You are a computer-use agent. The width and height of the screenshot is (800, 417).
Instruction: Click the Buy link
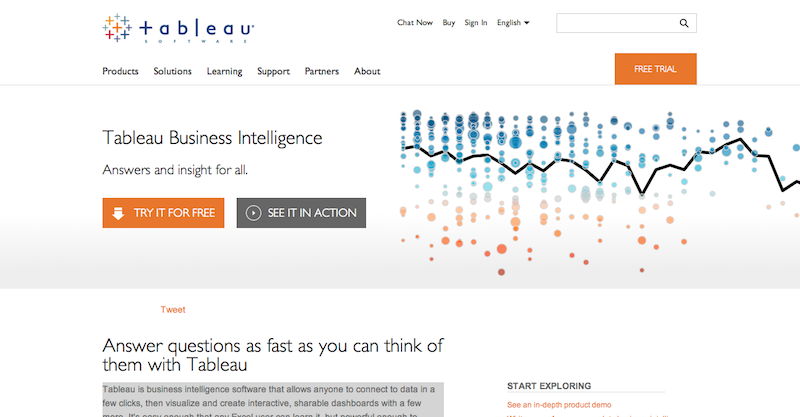pyautogui.click(x=449, y=22)
